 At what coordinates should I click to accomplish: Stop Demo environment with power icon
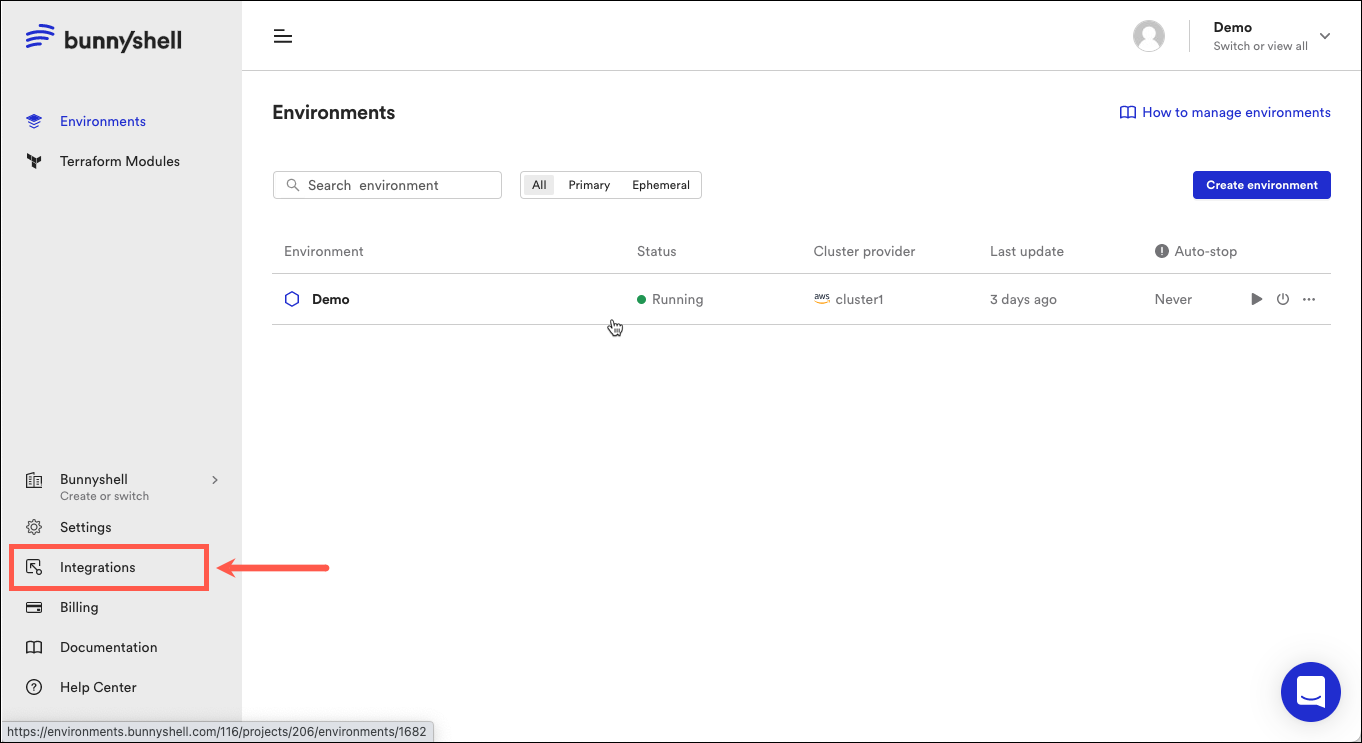click(x=1283, y=299)
